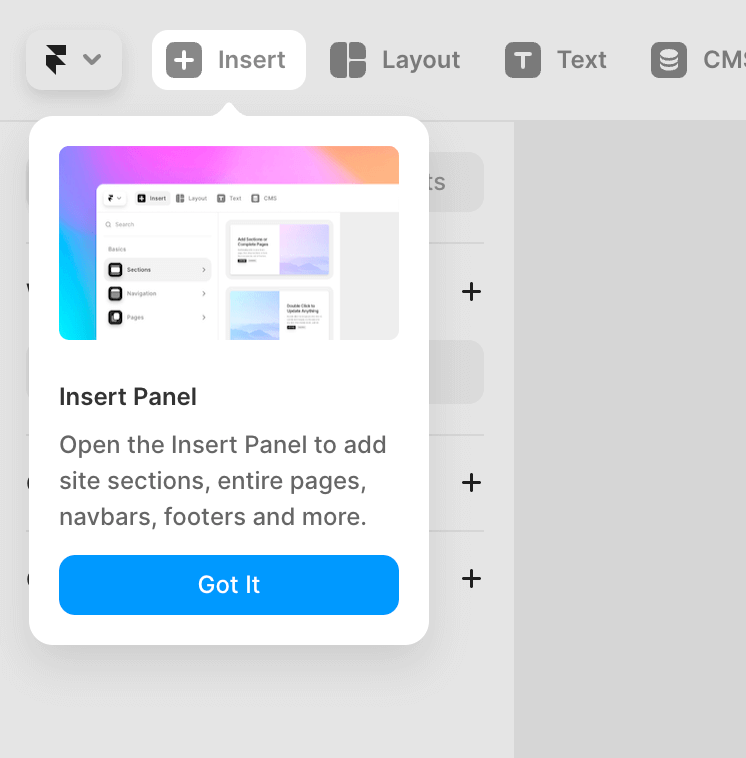Open the CMS toolbar label
The height and width of the screenshot is (758, 746).
click(x=723, y=60)
